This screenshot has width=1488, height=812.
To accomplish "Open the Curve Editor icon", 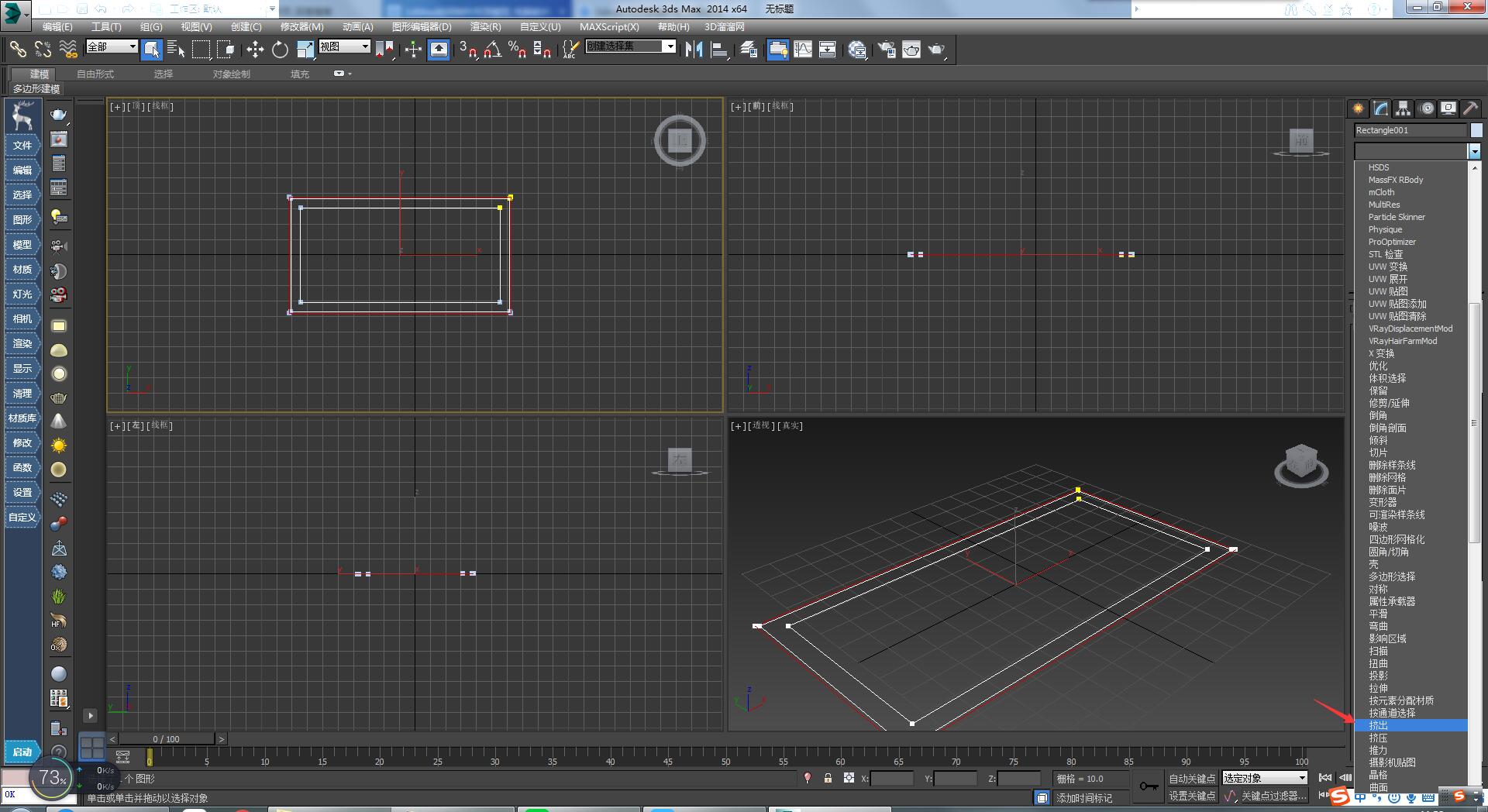I will pos(804,50).
